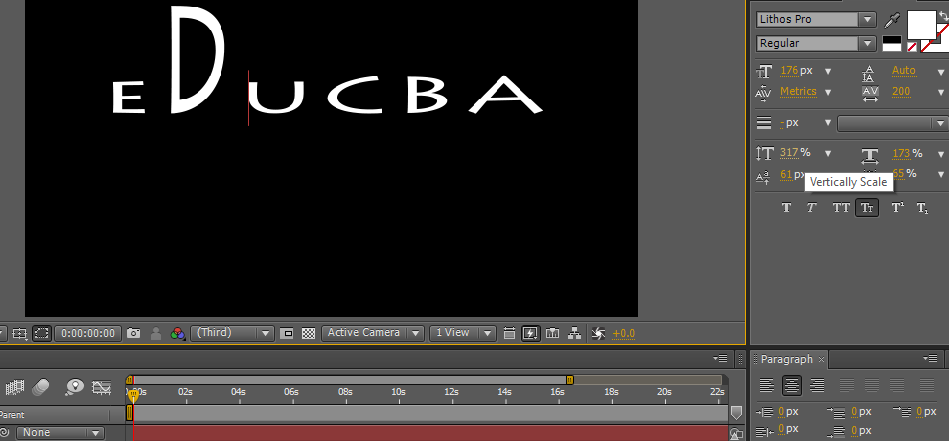Image resolution: width=949 pixels, height=441 pixels.
Task: Click the stroke width px value
Action: (x=789, y=123)
